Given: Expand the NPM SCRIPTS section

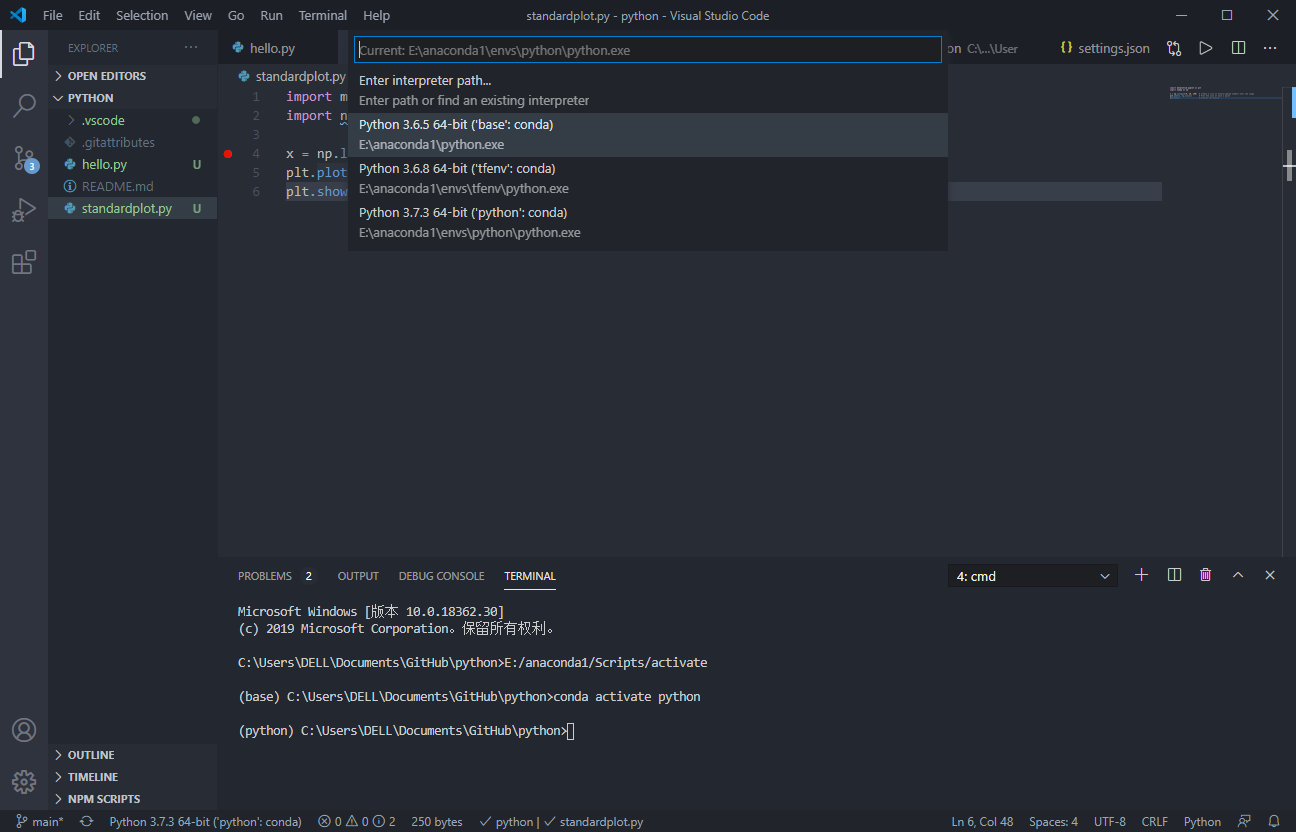Looking at the screenshot, I should pos(103,798).
